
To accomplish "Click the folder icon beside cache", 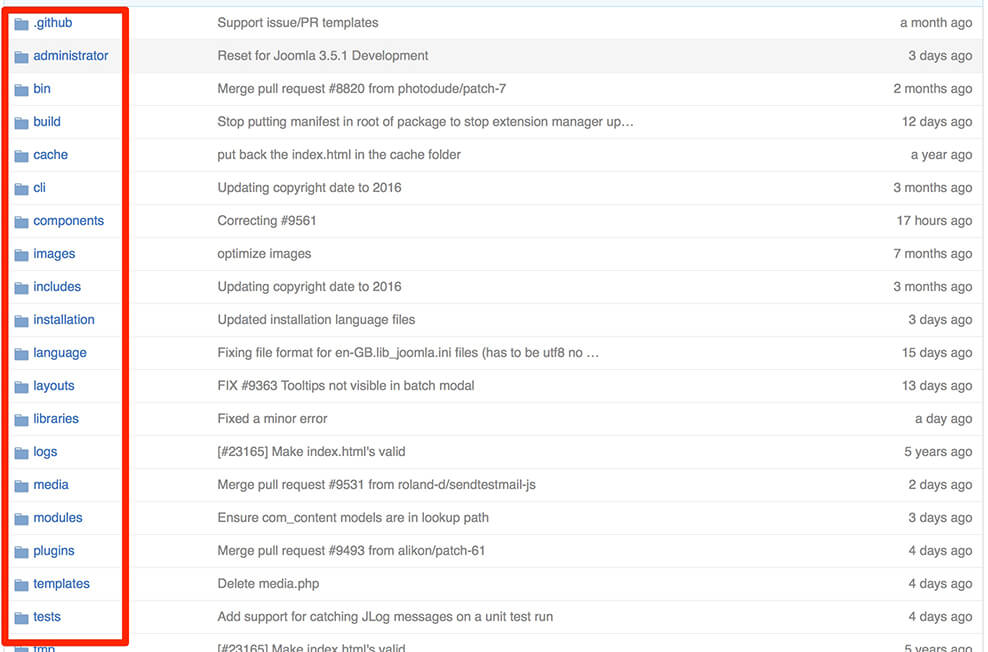I will pos(21,155).
